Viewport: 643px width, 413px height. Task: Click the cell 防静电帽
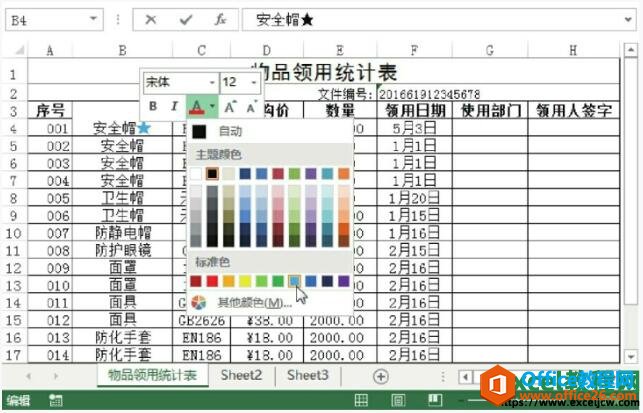click(x=123, y=233)
